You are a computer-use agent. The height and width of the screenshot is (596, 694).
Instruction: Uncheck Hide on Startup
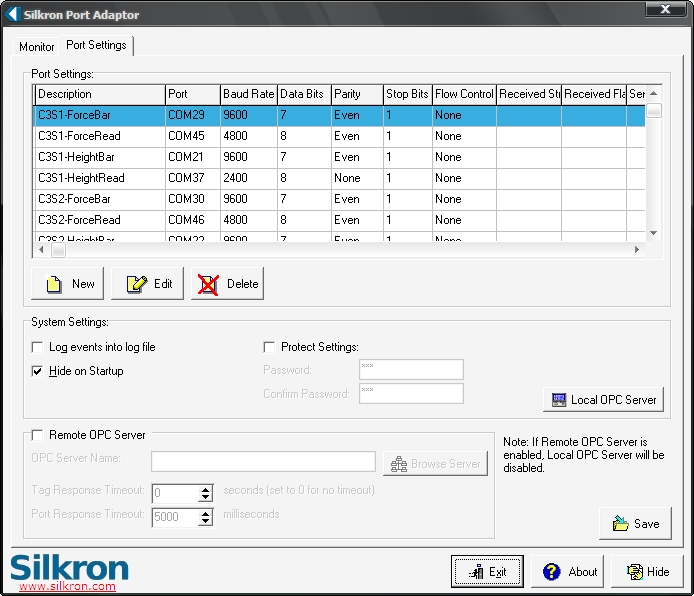[37, 371]
